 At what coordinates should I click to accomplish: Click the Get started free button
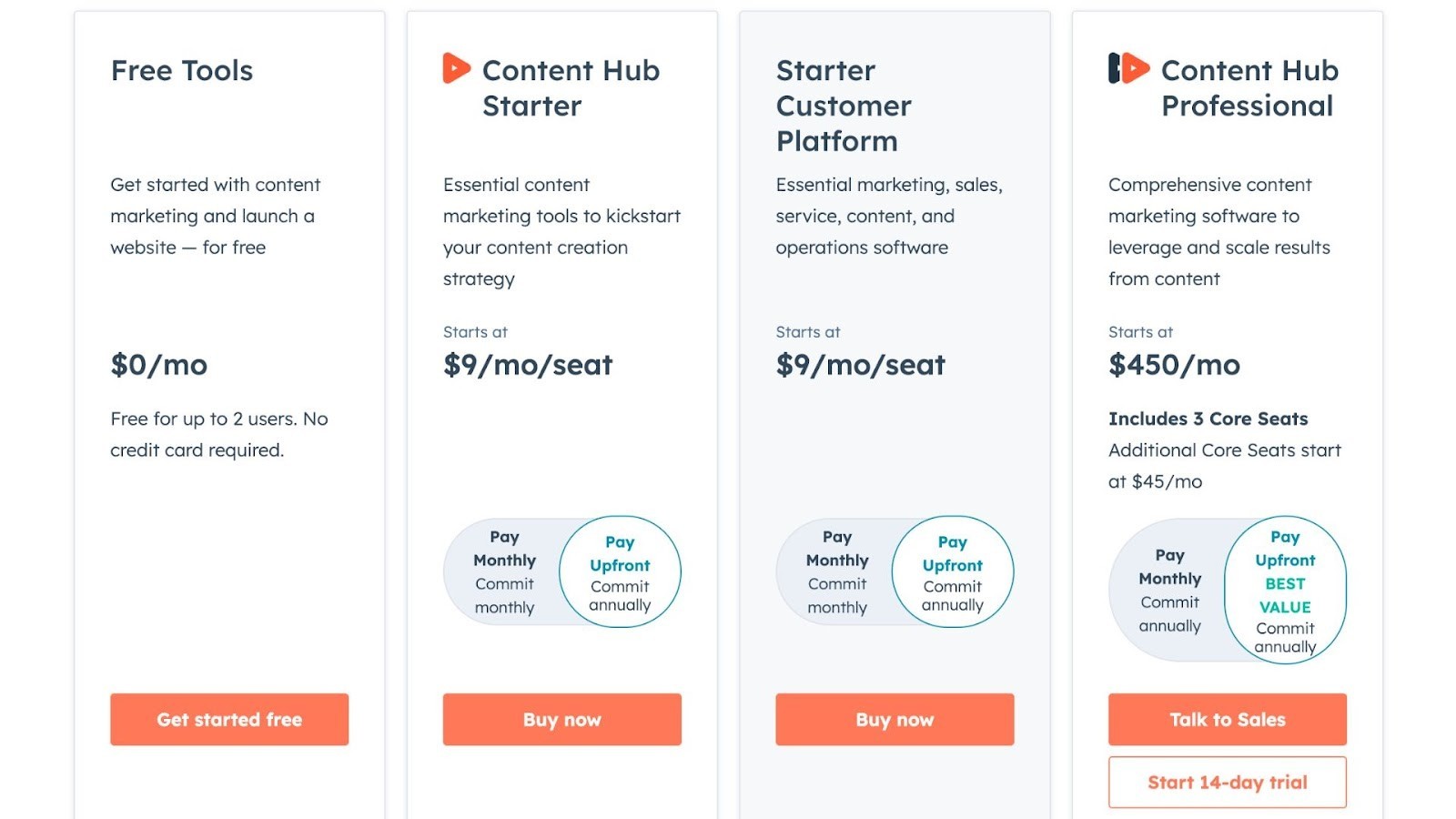[228, 719]
